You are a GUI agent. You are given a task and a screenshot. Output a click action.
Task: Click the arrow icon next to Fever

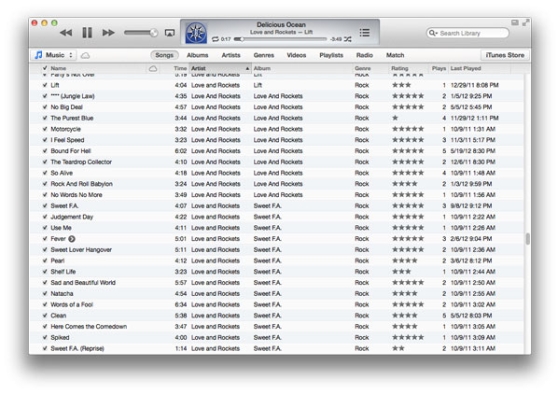pyautogui.click(x=72, y=239)
